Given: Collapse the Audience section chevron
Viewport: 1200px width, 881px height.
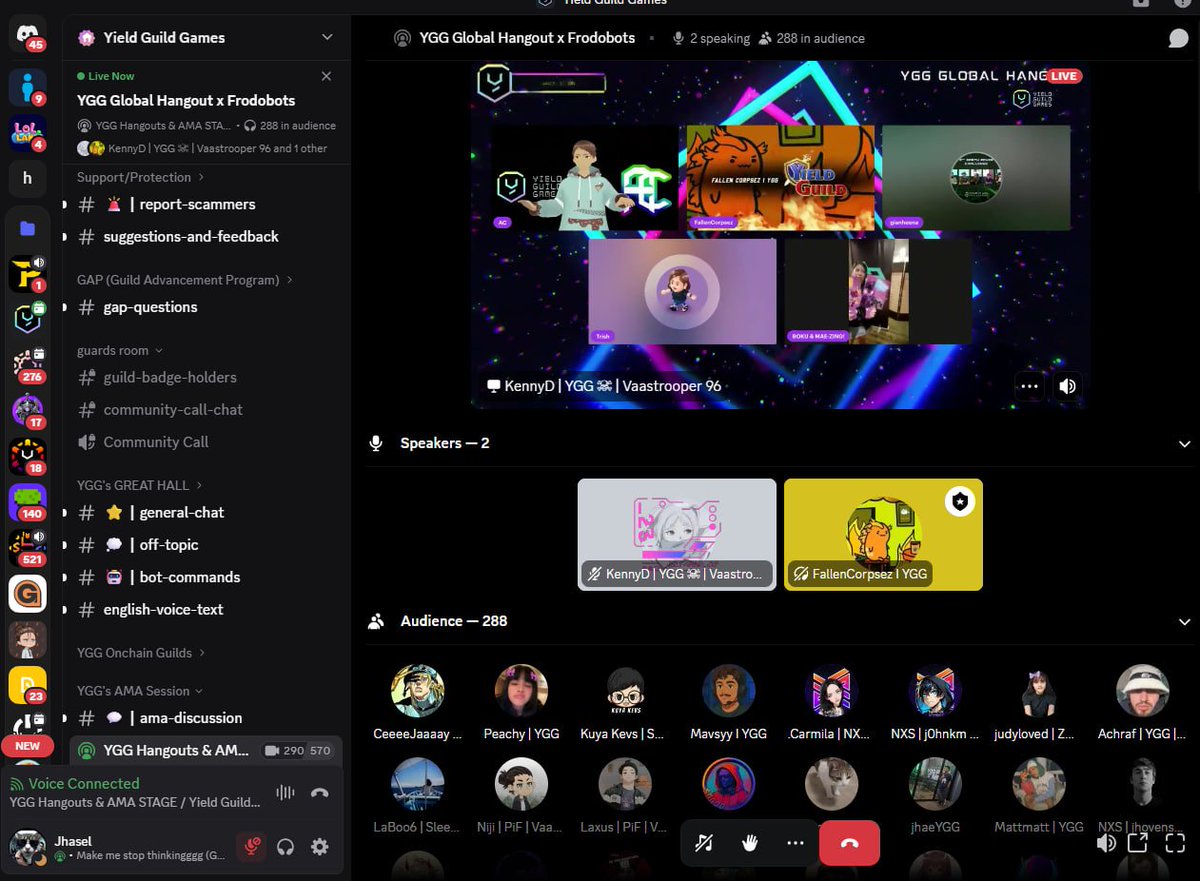Looking at the screenshot, I should tap(1185, 621).
